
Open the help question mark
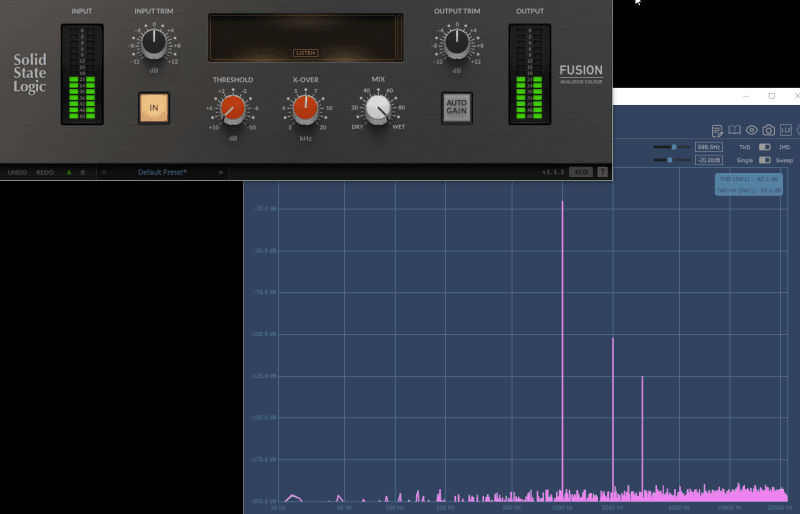tap(603, 172)
